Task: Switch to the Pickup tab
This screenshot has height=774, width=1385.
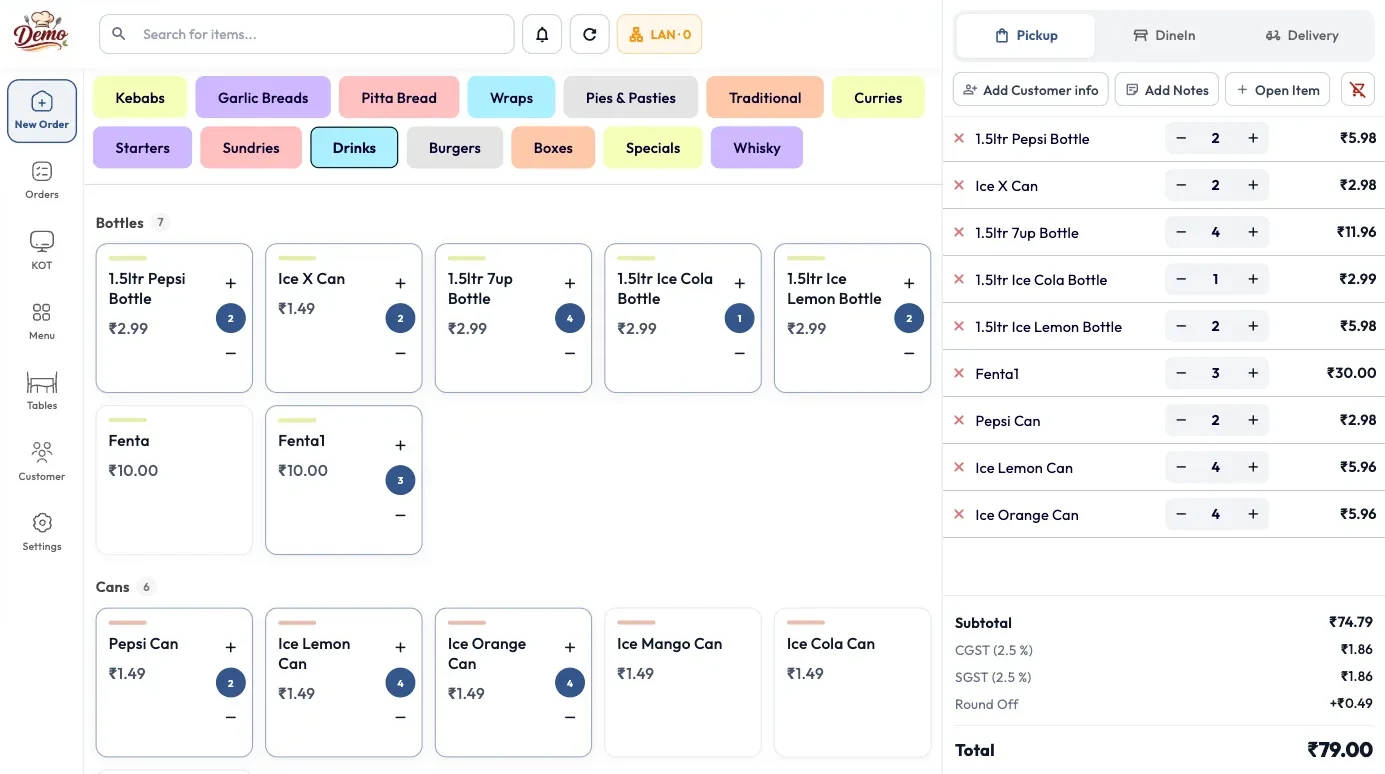Action: 1026,35
